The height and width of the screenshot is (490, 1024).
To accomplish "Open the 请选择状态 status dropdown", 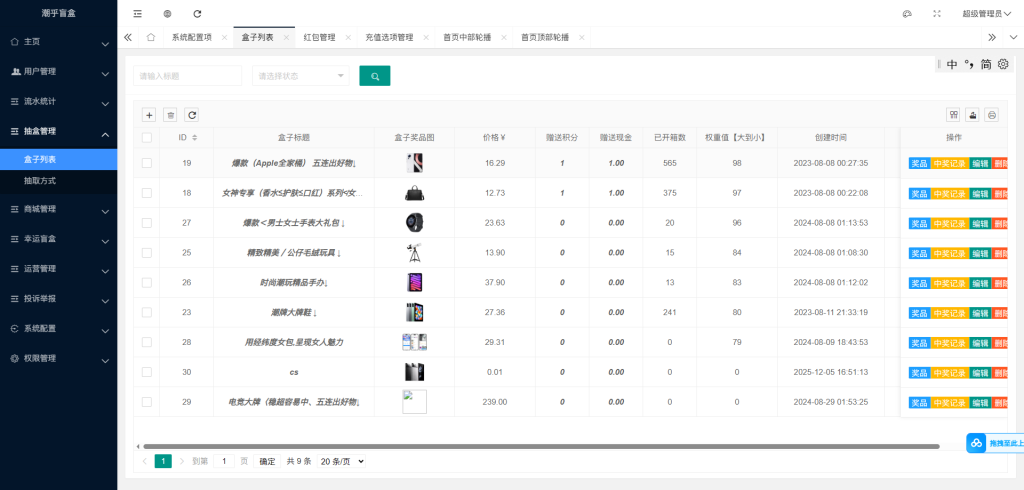I will point(302,76).
